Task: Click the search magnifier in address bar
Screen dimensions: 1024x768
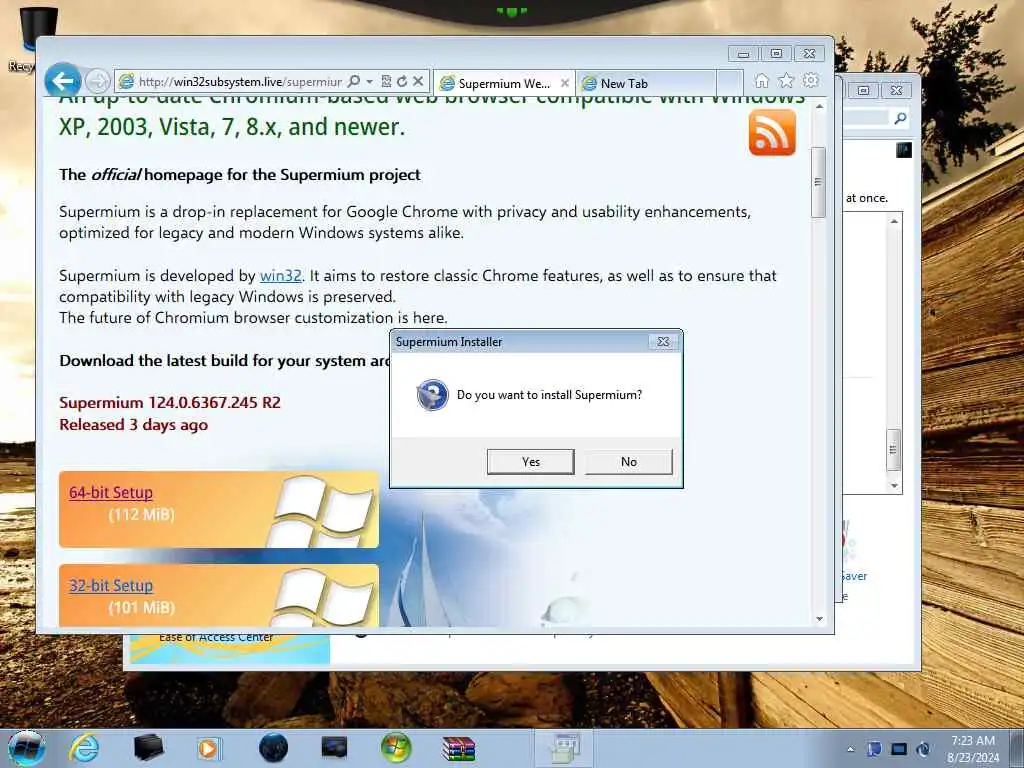Action: tap(353, 81)
